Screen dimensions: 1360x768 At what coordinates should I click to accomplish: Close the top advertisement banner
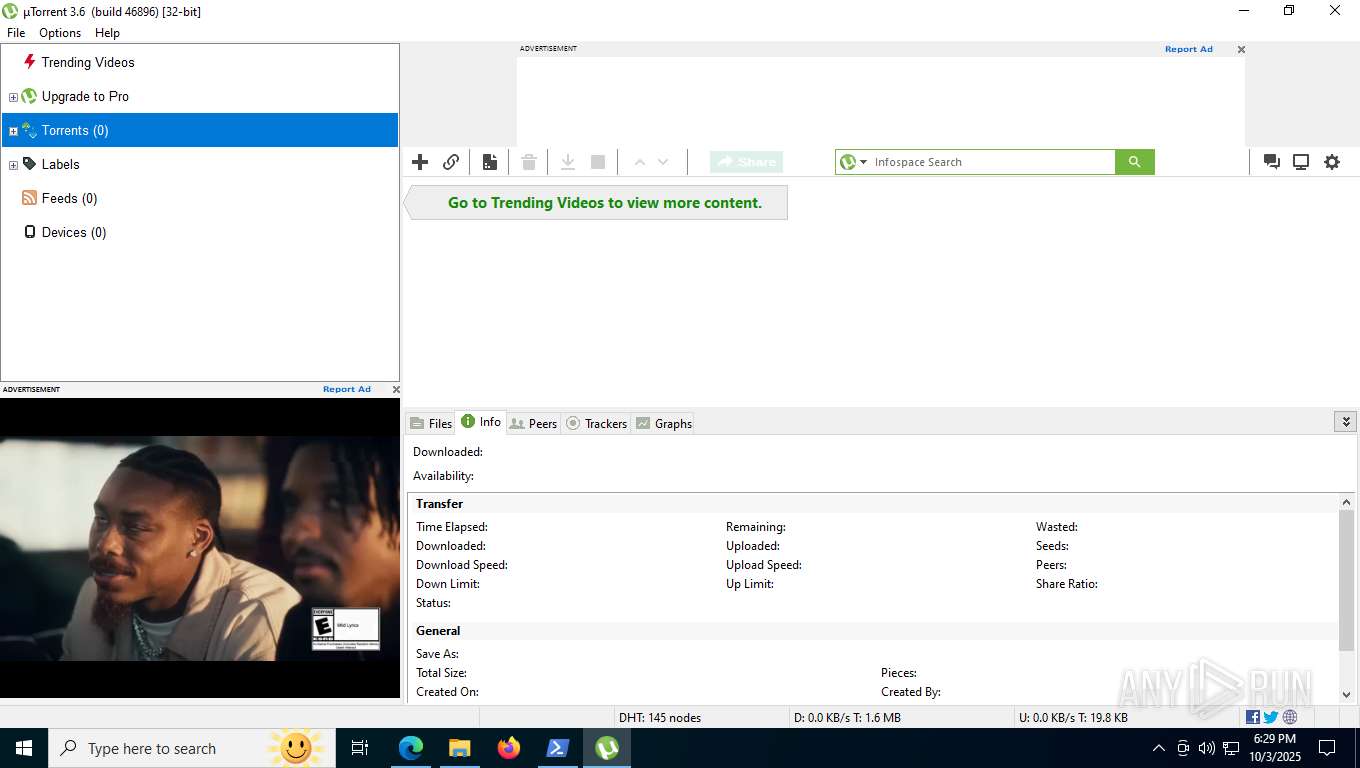point(1241,49)
